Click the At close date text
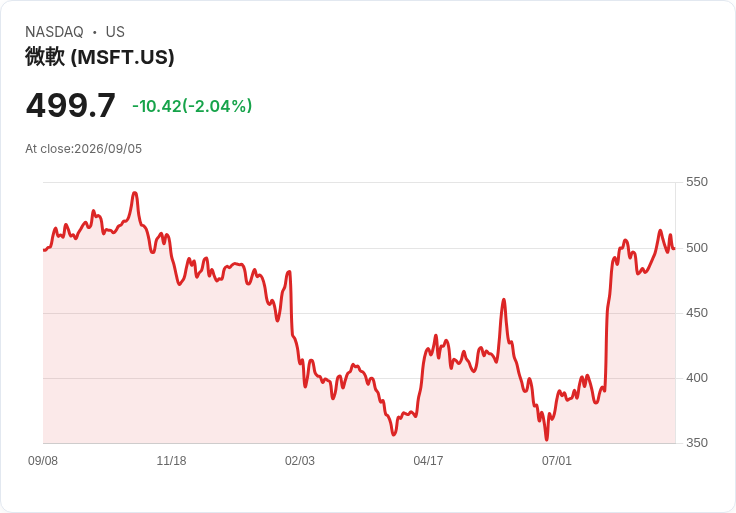 point(84,149)
